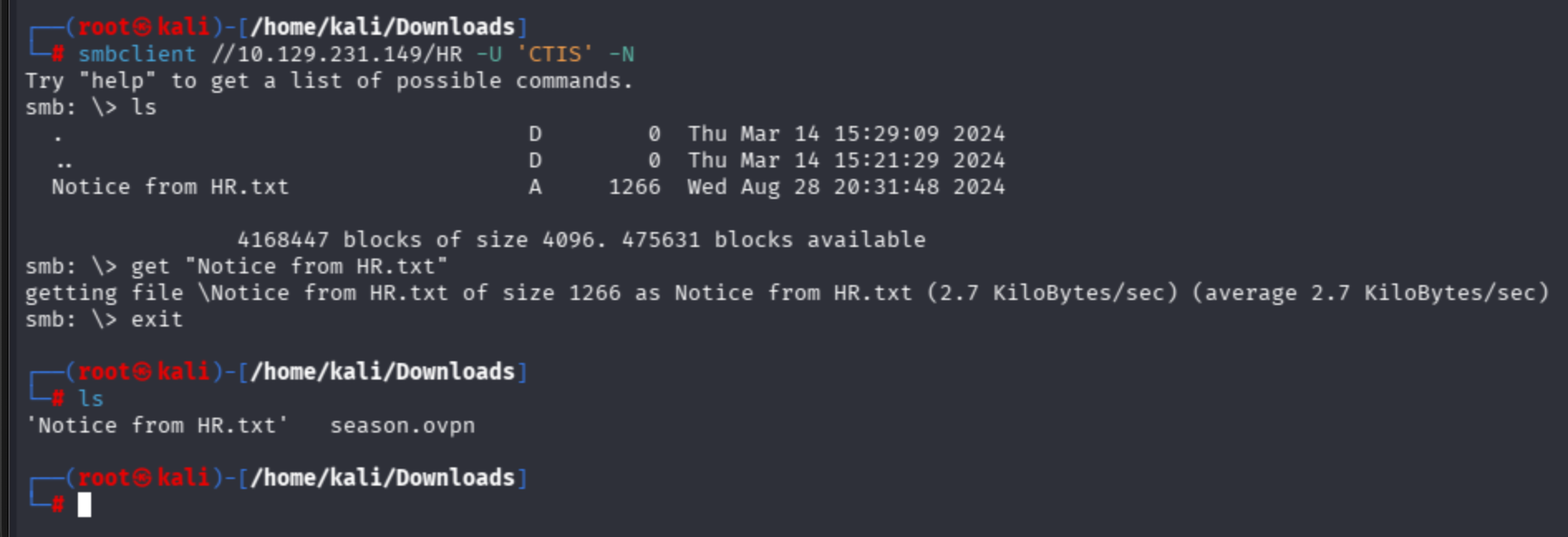Click the season.ovpn file name

(x=402, y=426)
